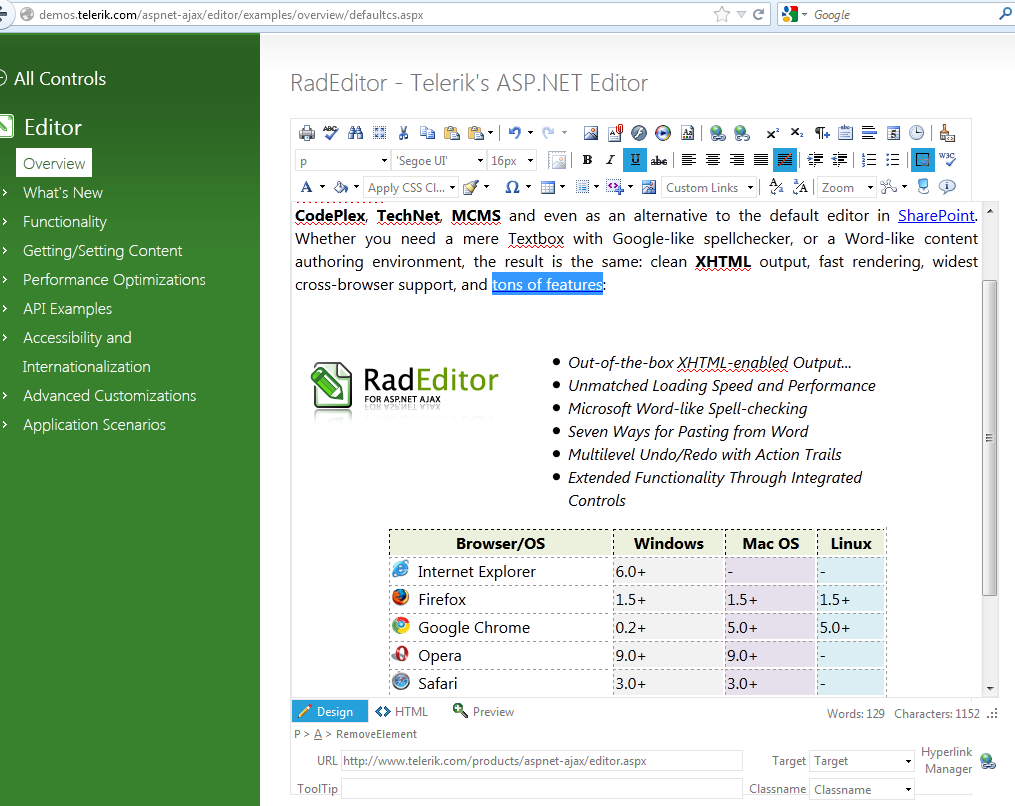Click the 'tons of features' link
This screenshot has height=806, width=1015.
(547, 284)
